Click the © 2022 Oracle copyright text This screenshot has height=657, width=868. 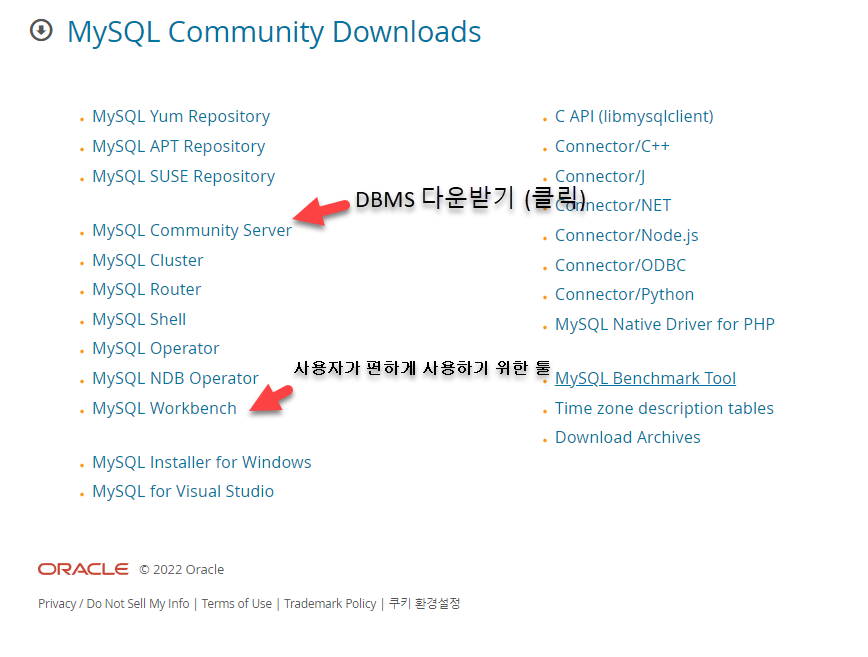coord(182,570)
